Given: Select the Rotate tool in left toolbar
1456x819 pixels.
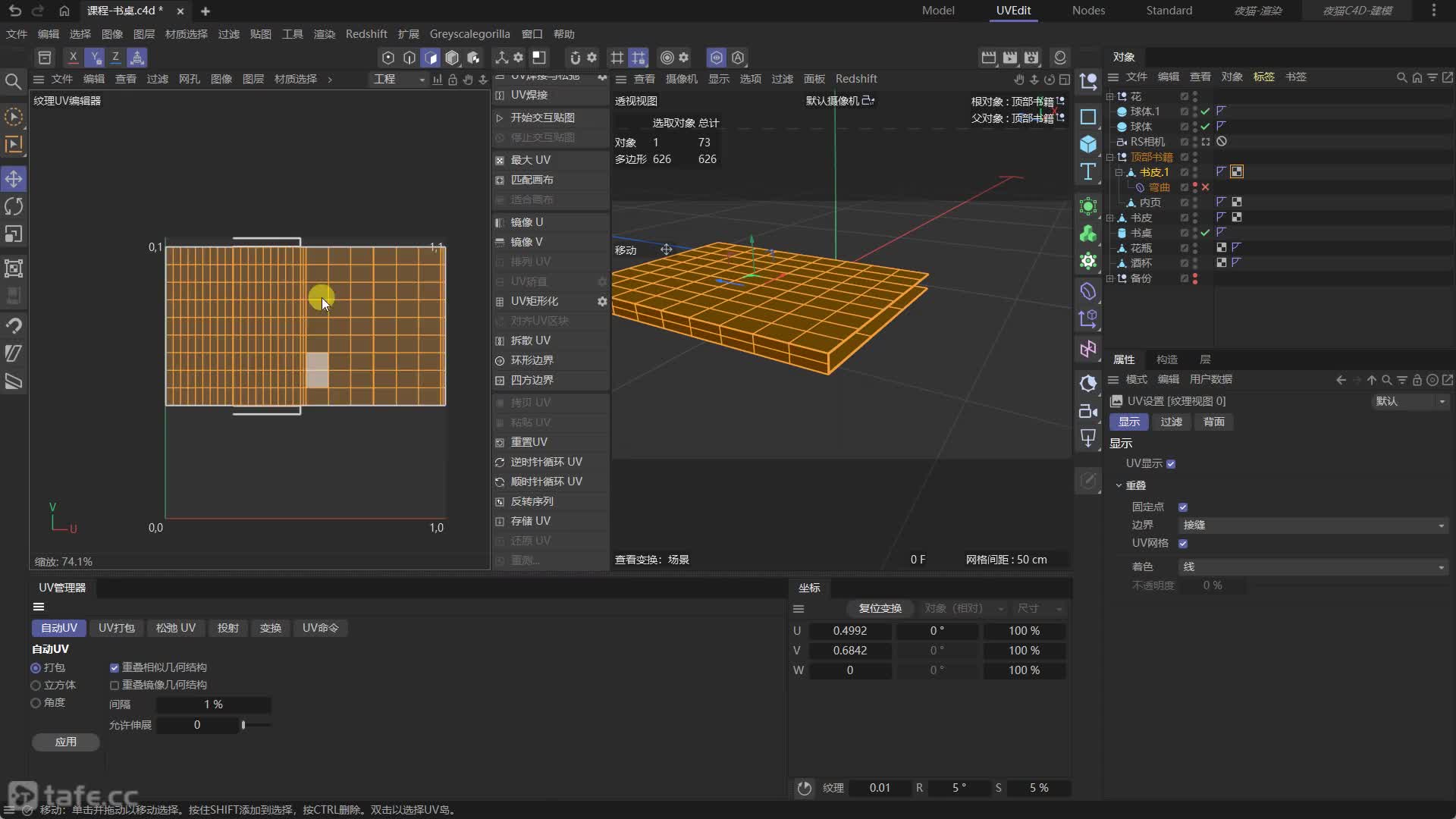Looking at the screenshot, I should (x=14, y=206).
